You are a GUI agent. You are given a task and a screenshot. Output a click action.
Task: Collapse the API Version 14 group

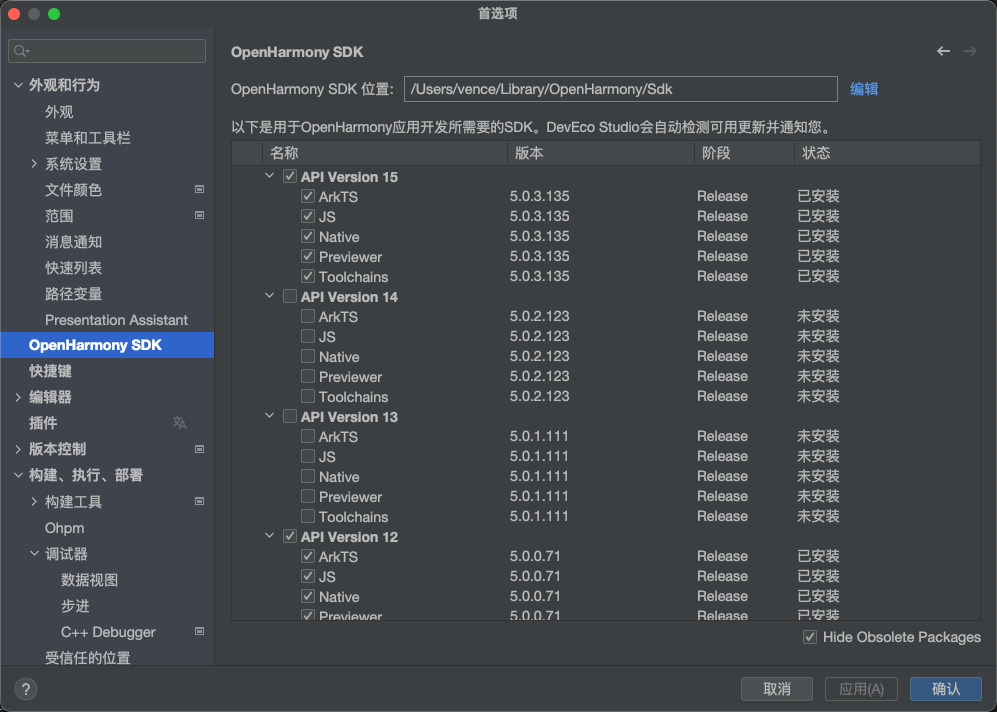coord(270,296)
